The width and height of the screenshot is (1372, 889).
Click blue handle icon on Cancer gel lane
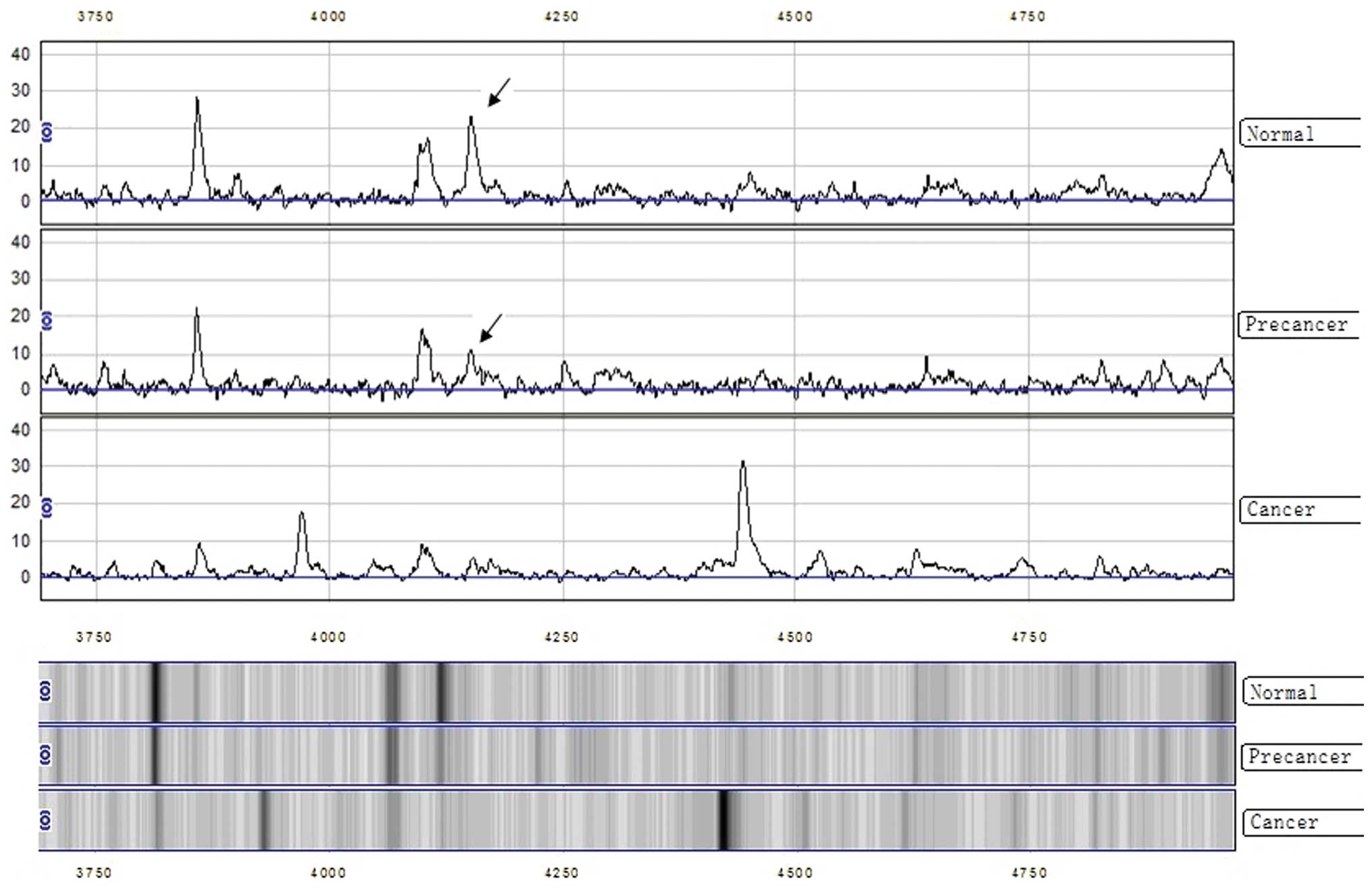[45, 820]
